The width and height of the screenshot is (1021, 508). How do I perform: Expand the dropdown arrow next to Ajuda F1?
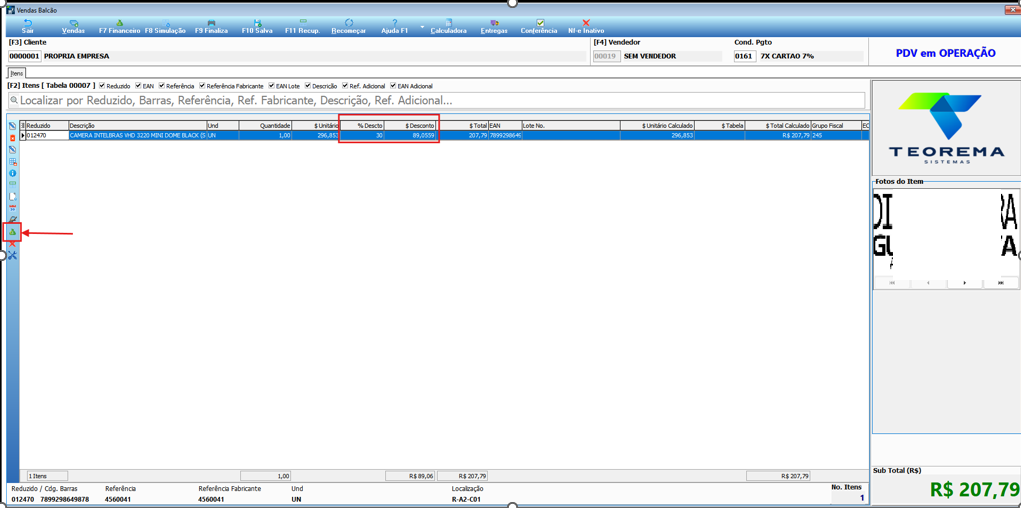422,27
